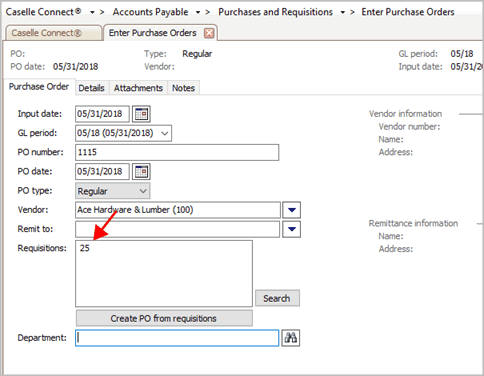
Task: Open Accounts Payable breadcrumb dropdown arrow
Action: [198, 12]
